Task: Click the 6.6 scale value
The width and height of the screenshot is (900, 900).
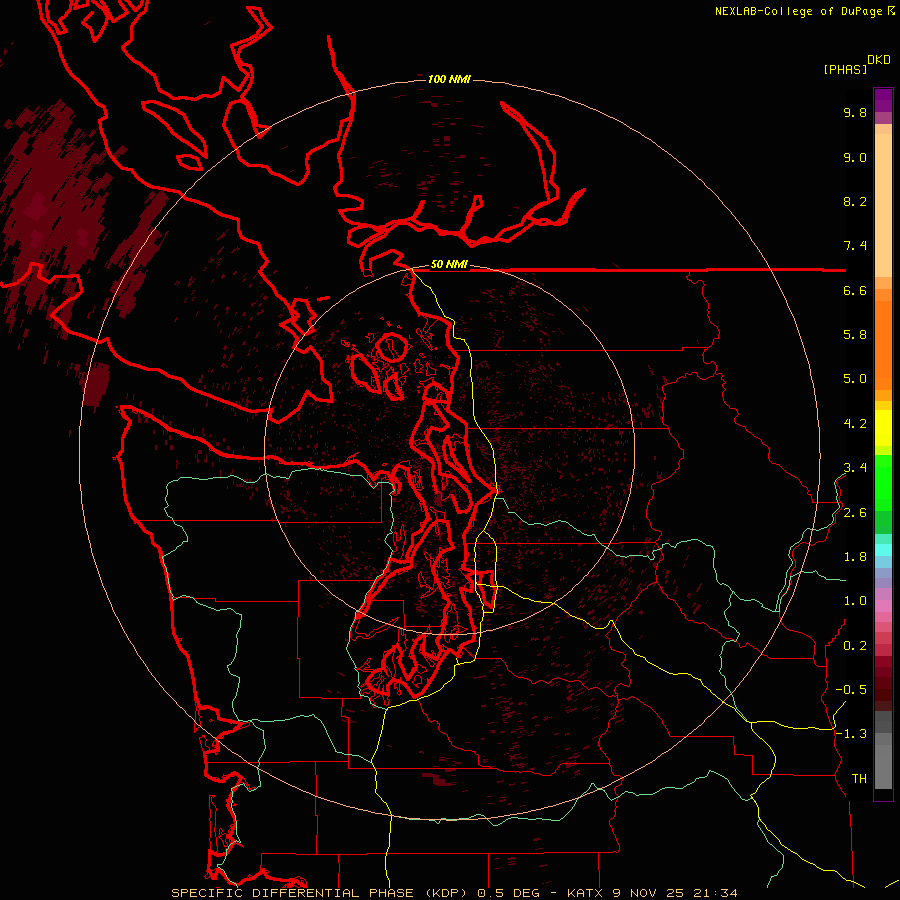Action: click(x=855, y=290)
